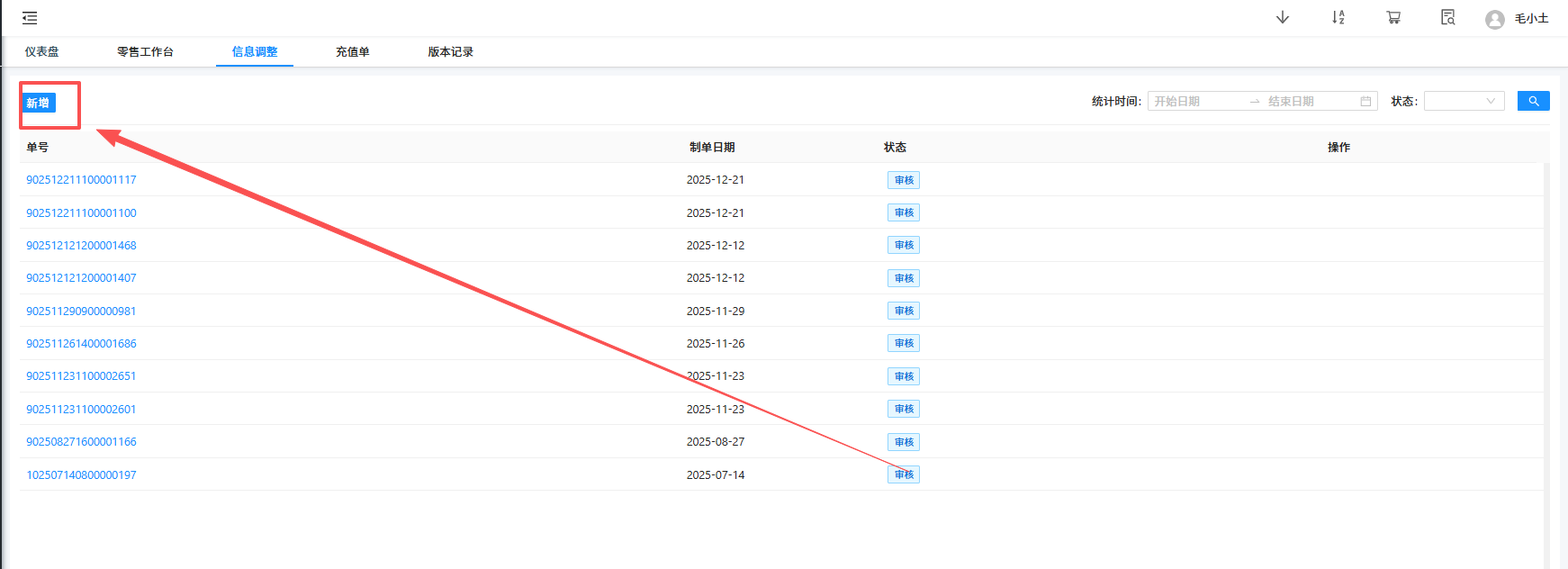Open order link 902512211100001117
This screenshot has width=1568, height=569.
click(81, 180)
